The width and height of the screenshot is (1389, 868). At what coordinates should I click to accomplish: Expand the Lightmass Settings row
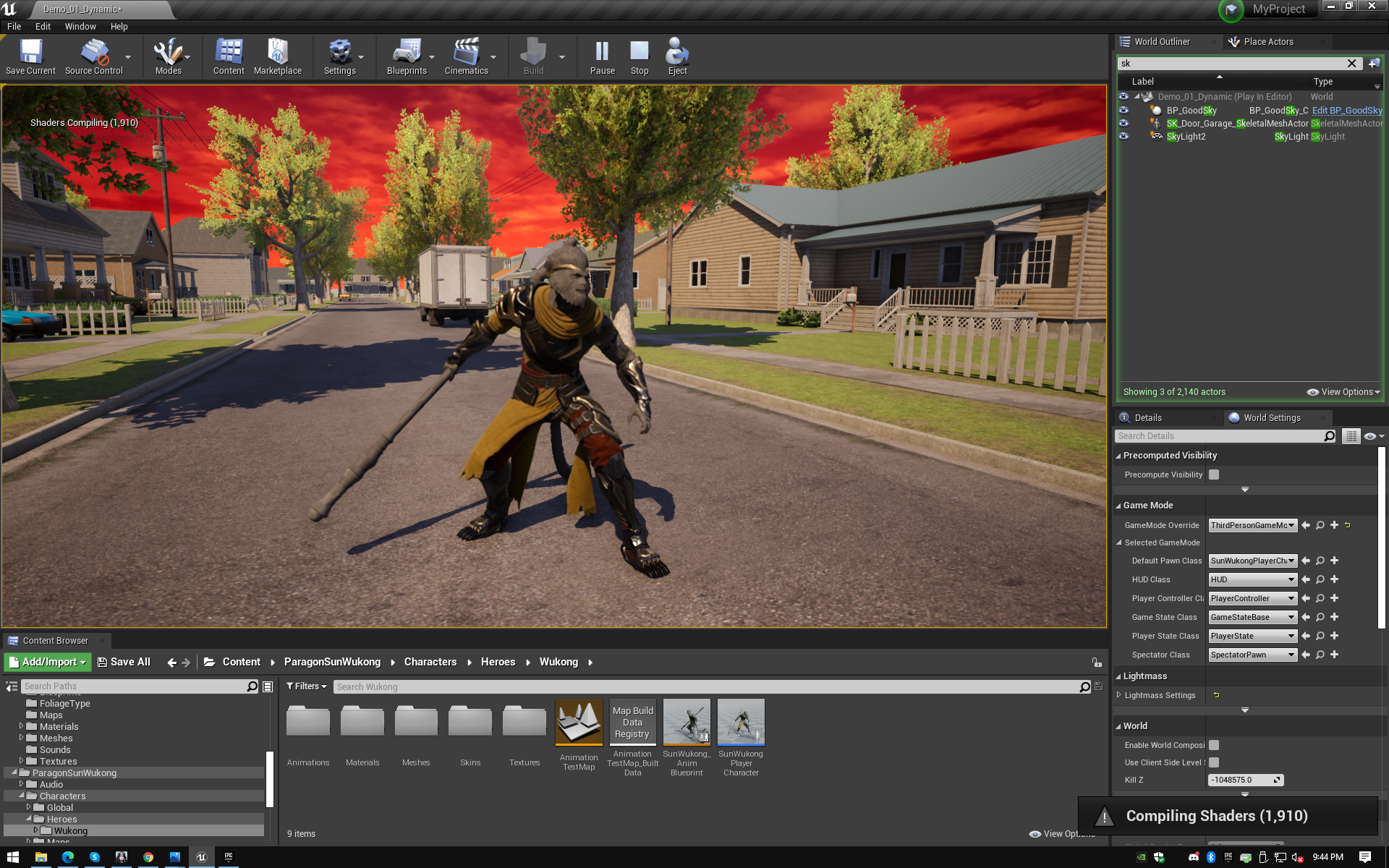pyautogui.click(x=1118, y=695)
